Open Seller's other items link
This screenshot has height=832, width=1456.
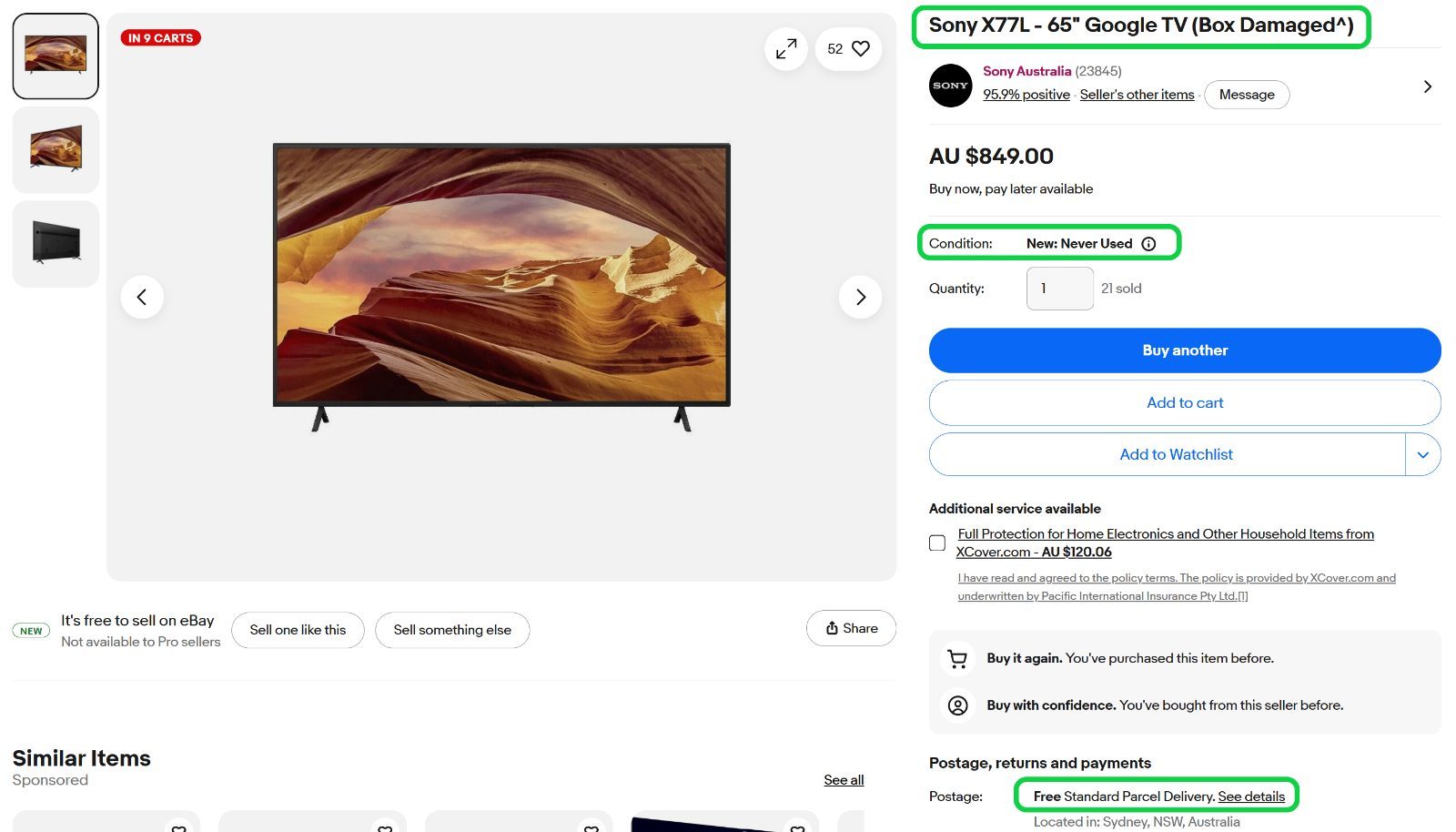1137,95
